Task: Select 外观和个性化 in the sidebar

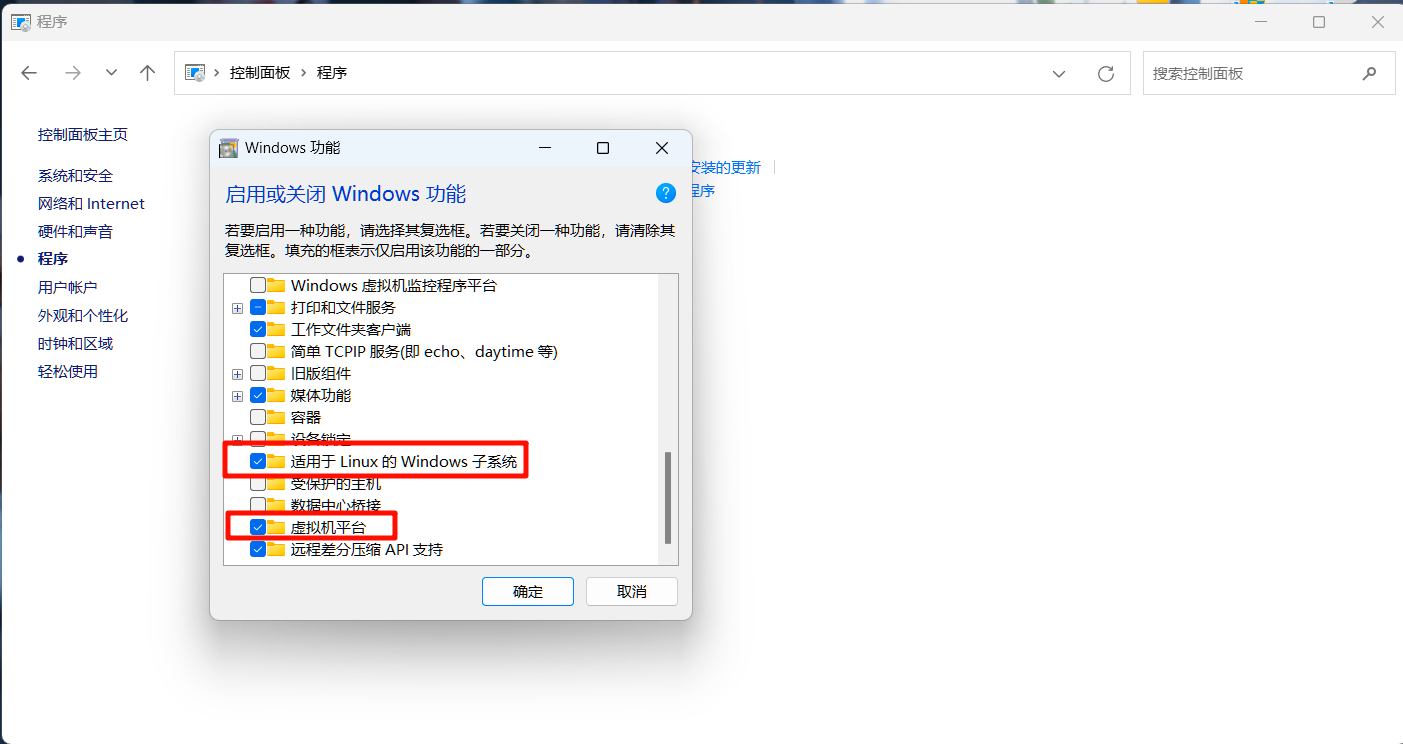Action: point(83,316)
